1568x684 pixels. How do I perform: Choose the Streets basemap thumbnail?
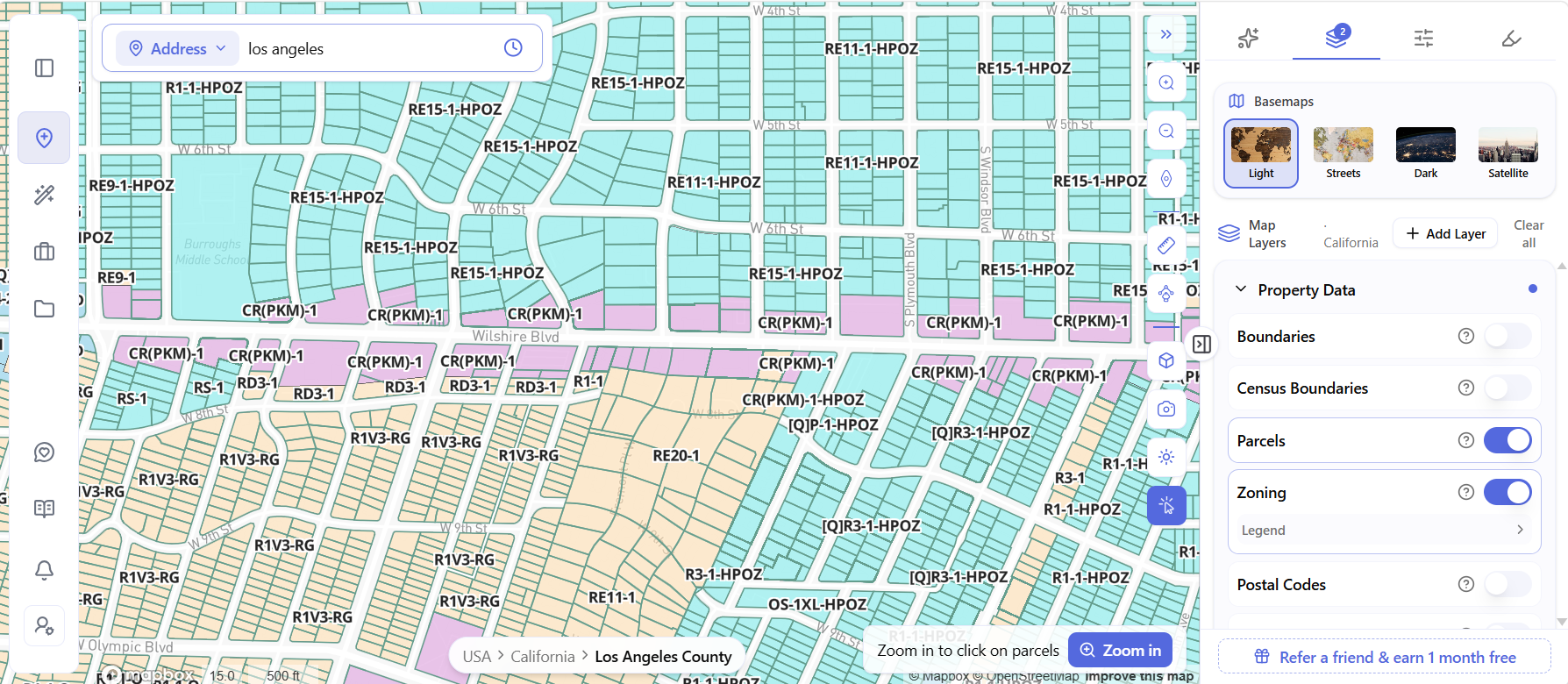[x=1343, y=153]
